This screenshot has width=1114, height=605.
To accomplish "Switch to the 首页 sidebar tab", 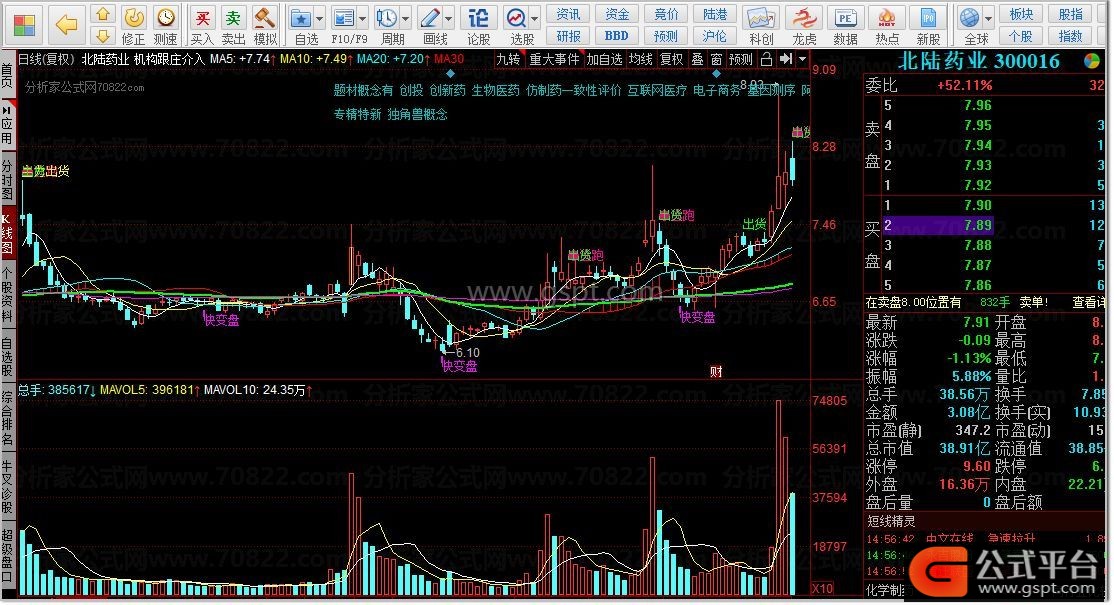I will (7, 75).
